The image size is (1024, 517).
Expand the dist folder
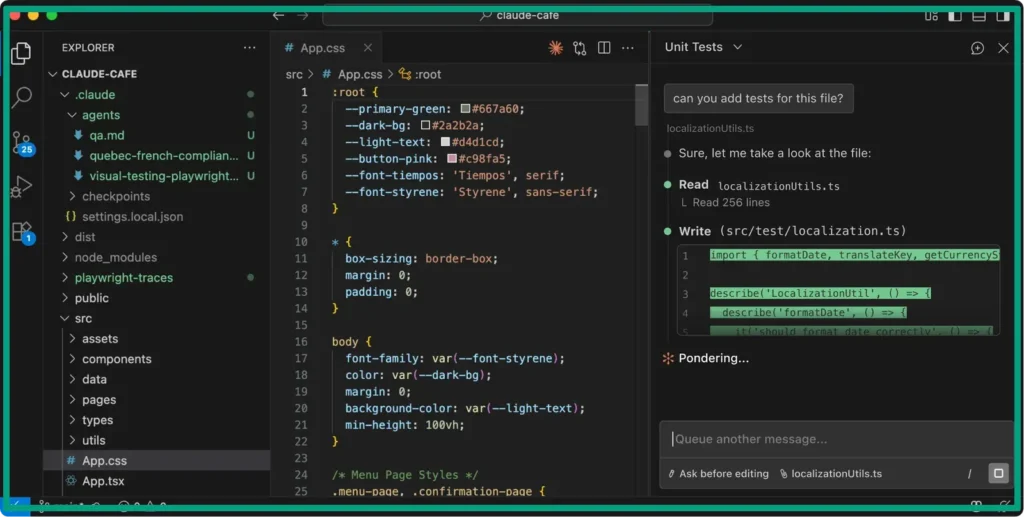point(65,237)
